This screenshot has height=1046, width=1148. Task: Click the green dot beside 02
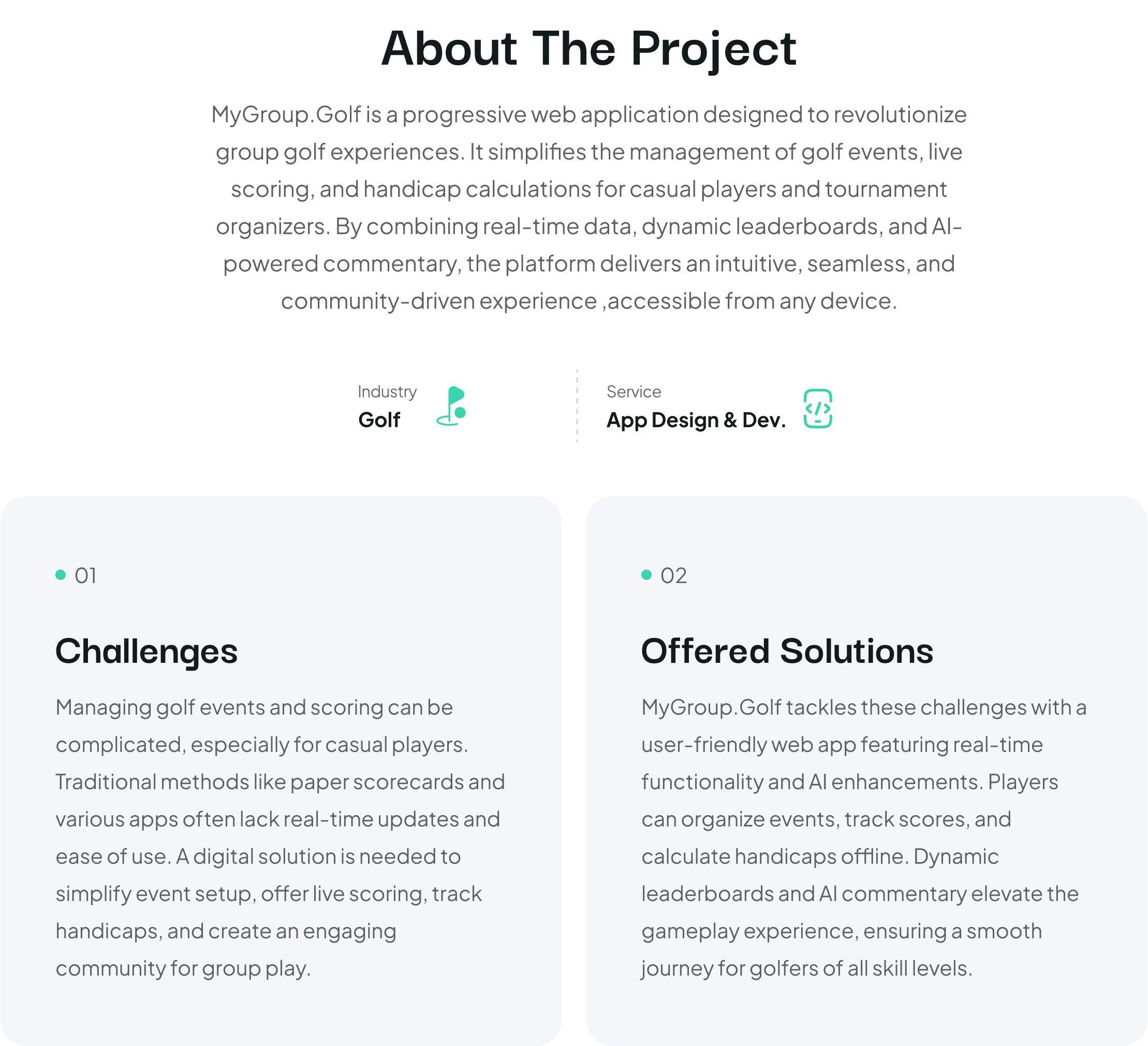(646, 574)
